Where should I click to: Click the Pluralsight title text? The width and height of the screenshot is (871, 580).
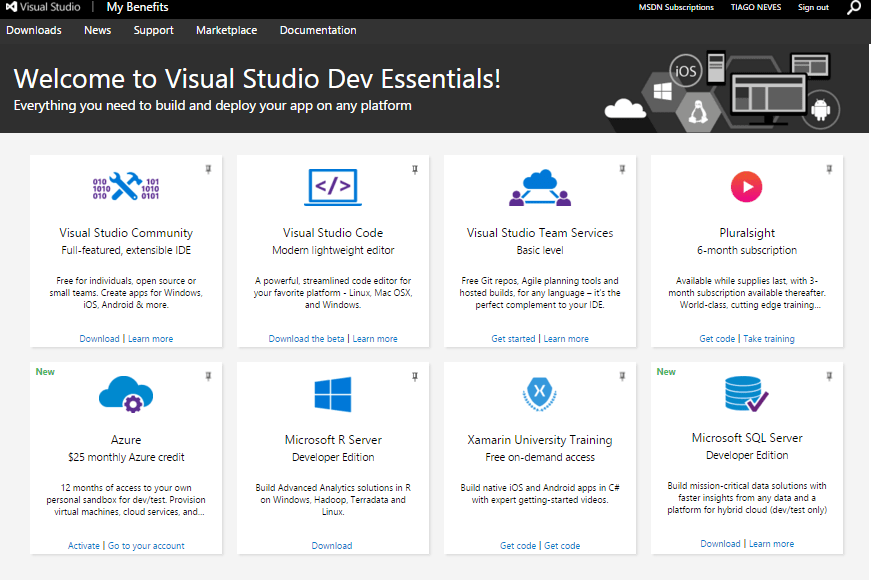747,233
